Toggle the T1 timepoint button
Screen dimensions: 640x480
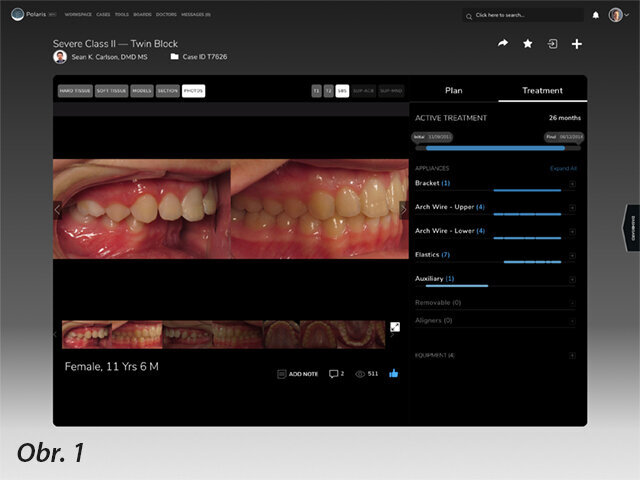316,91
